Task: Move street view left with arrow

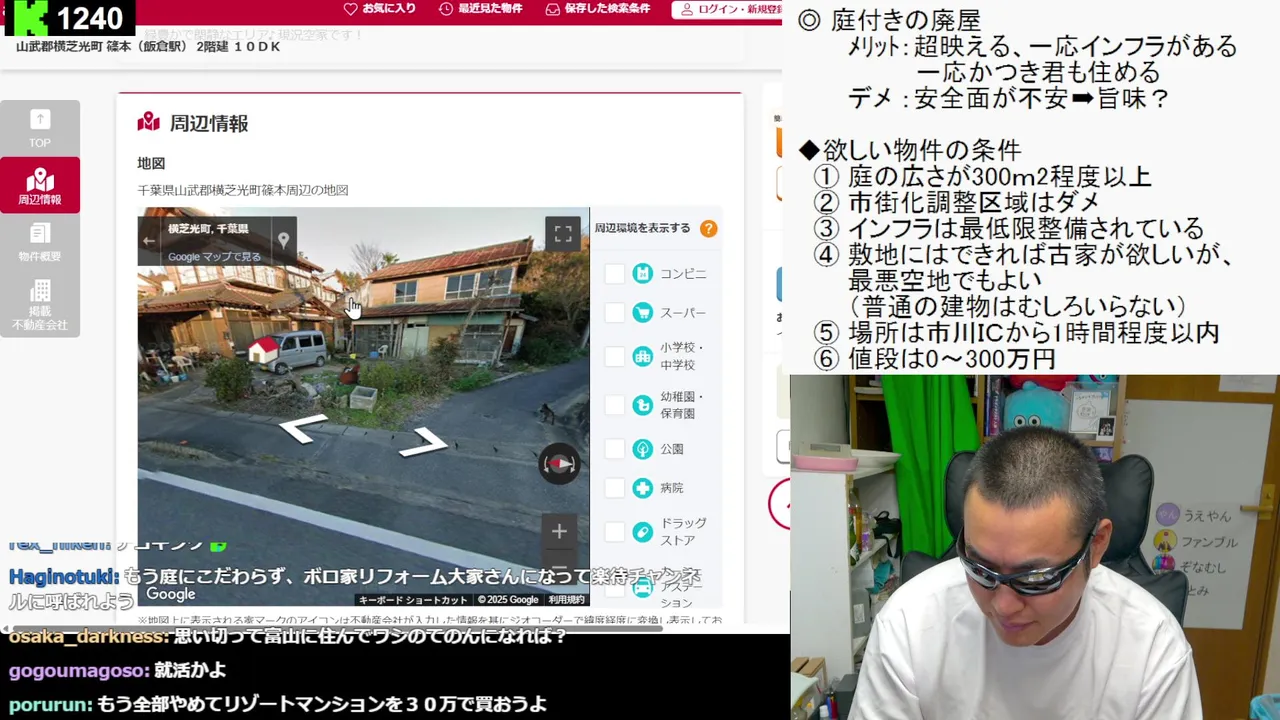Action: [302, 428]
